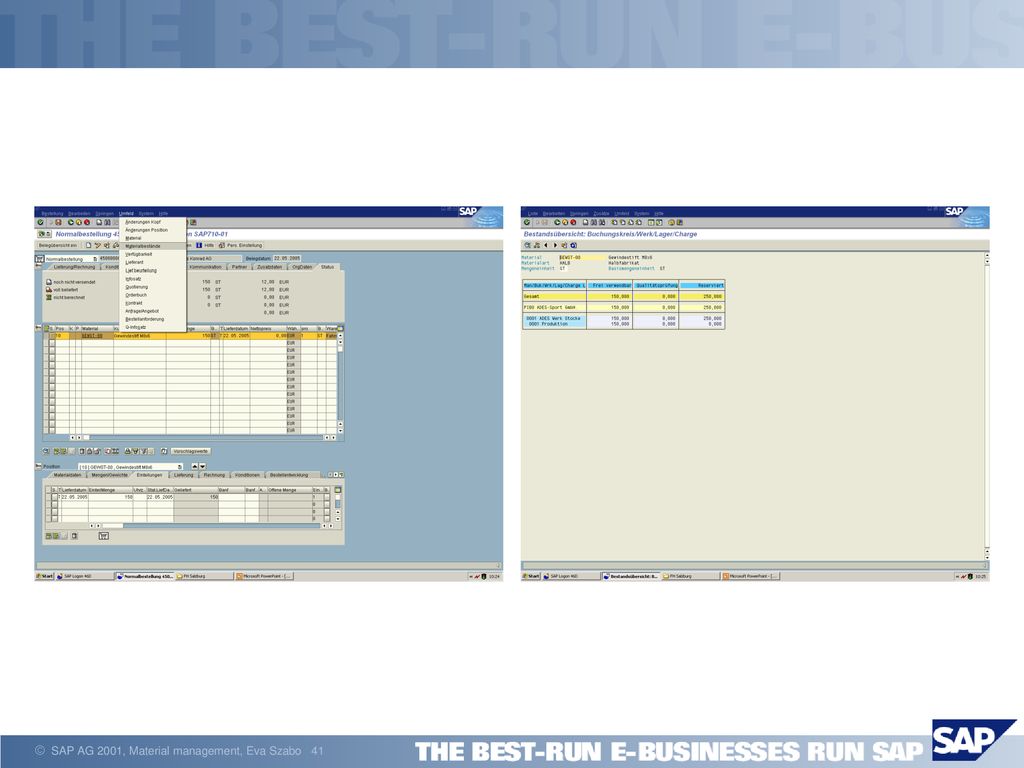Click yellow Exit icon in Normalbestellung toolbar

(79, 222)
